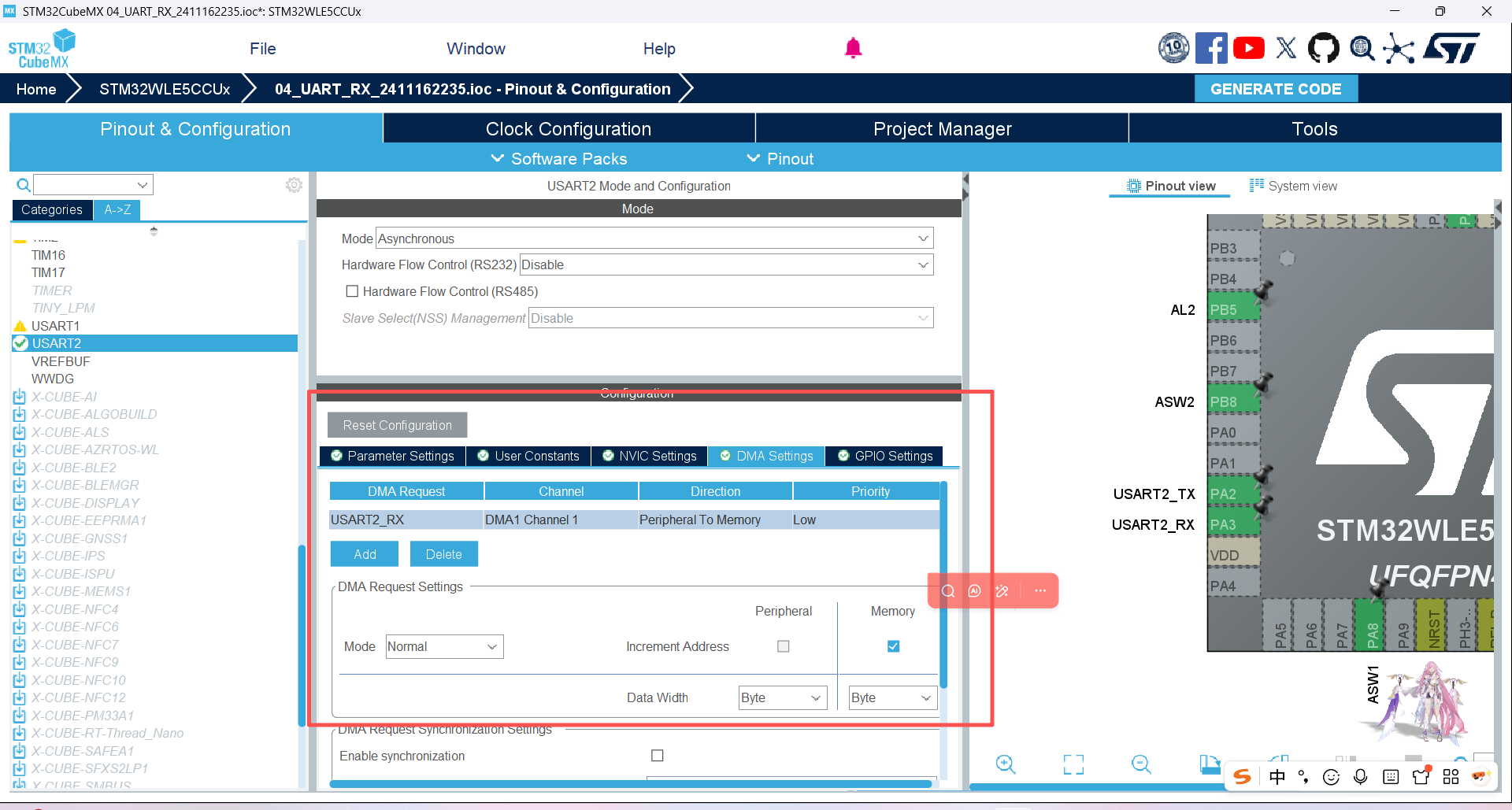Open the ST logo link

coord(1451,48)
